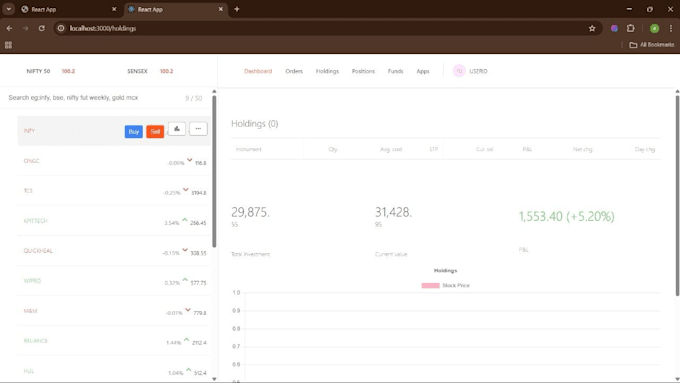Click the down arrow on ONGC row
680x383 pixels.
[190, 160]
